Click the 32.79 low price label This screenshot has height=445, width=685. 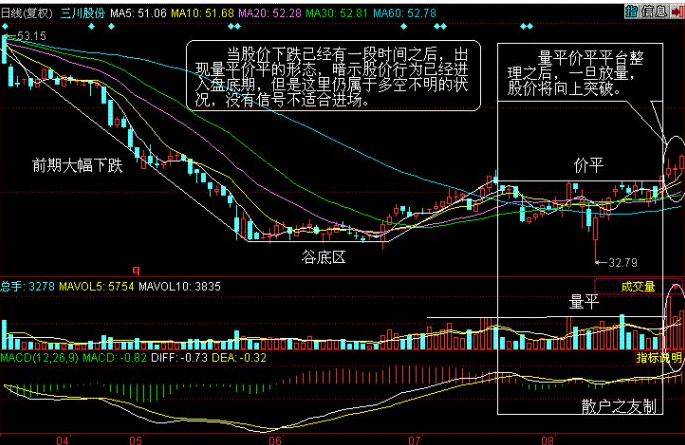coord(623,262)
